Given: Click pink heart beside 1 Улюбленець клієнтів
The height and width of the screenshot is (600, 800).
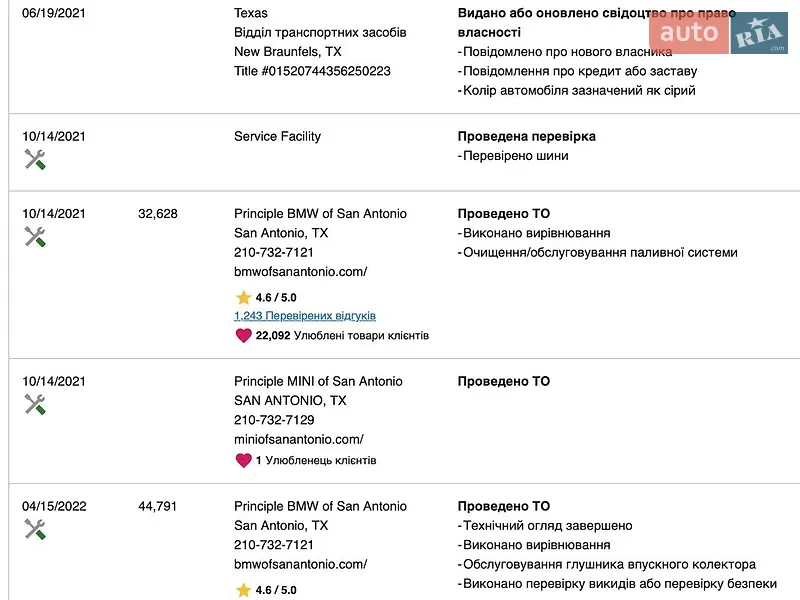Looking at the screenshot, I should click(243, 460).
